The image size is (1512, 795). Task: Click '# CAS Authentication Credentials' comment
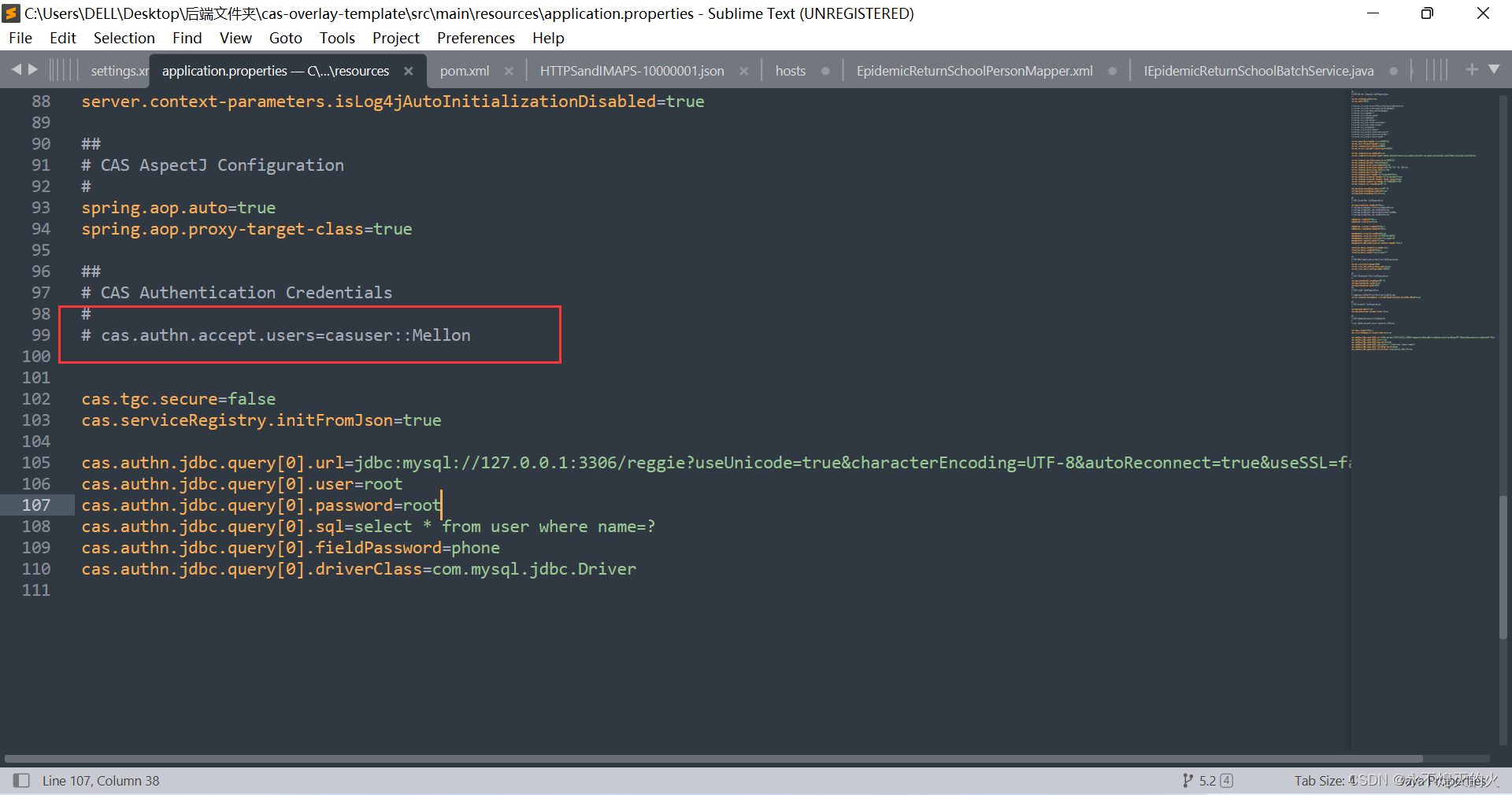pyautogui.click(x=237, y=293)
